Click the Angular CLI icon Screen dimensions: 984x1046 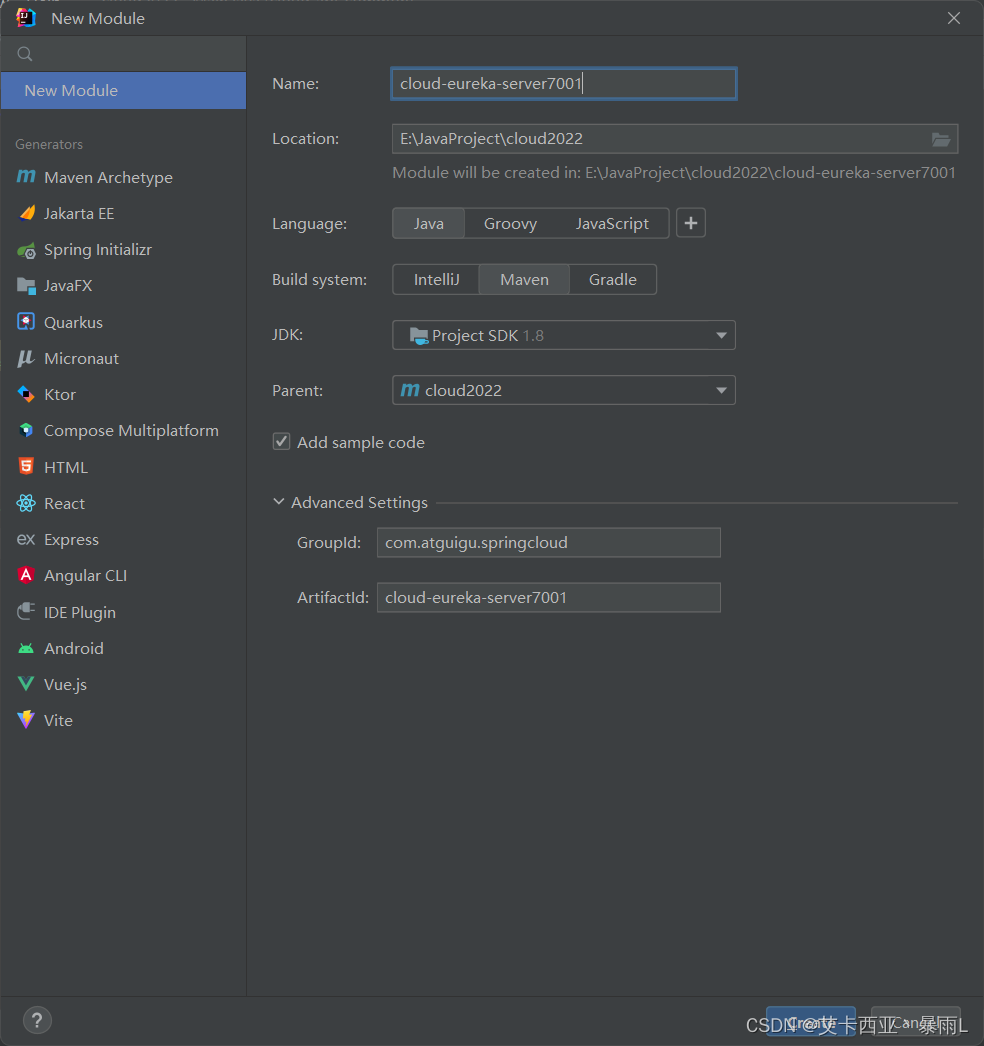click(26, 575)
